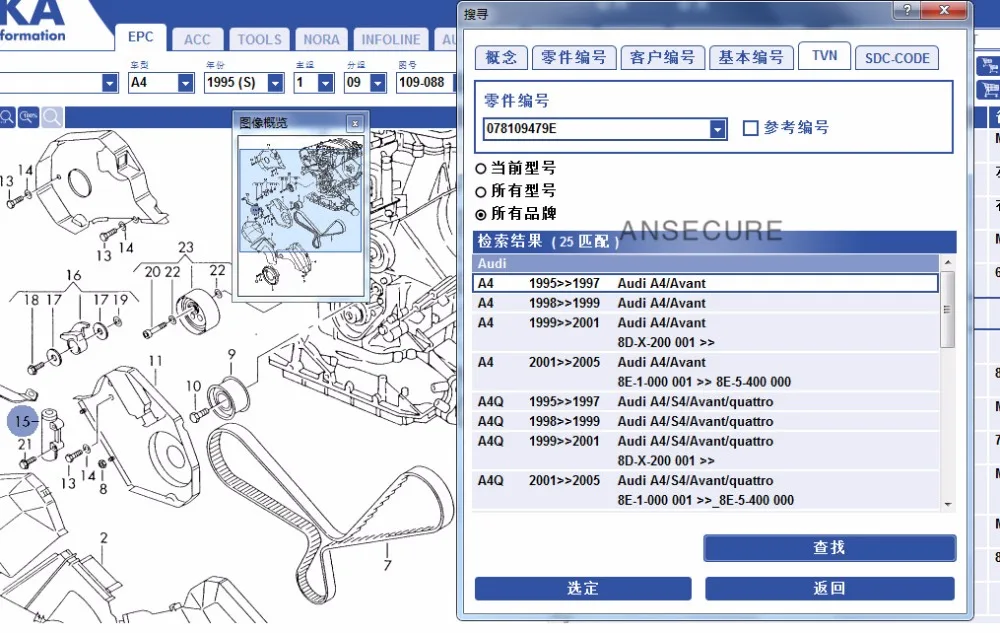Screen dimensions: 1000x633
Task: Open the leftmost blank dropdown arrow
Action: pos(110,83)
